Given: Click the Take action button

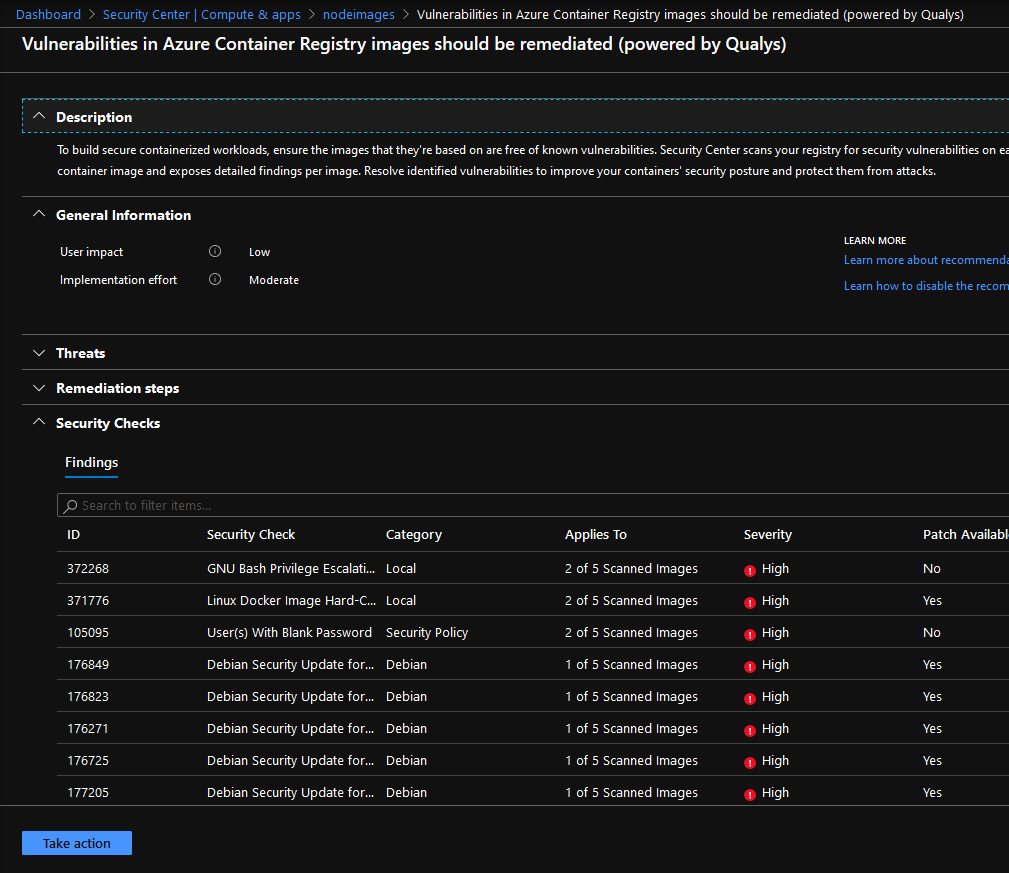Looking at the screenshot, I should coord(77,843).
